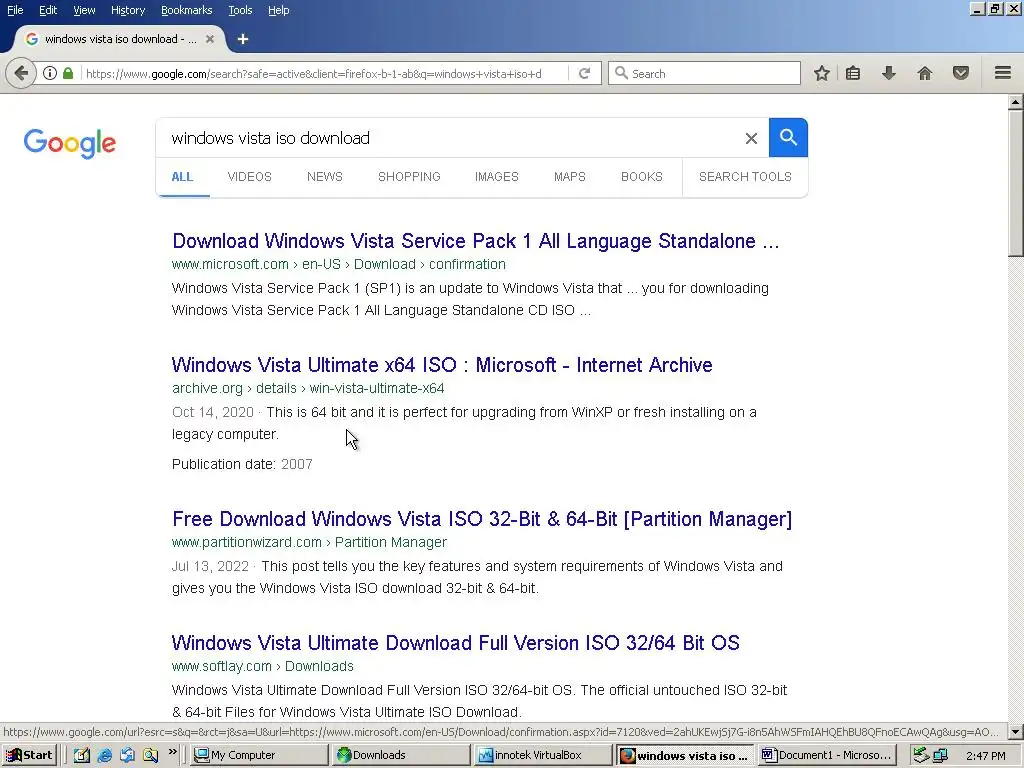Click the Google logo
Viewport: 1024px width, 768px height.
pos(70,143)
